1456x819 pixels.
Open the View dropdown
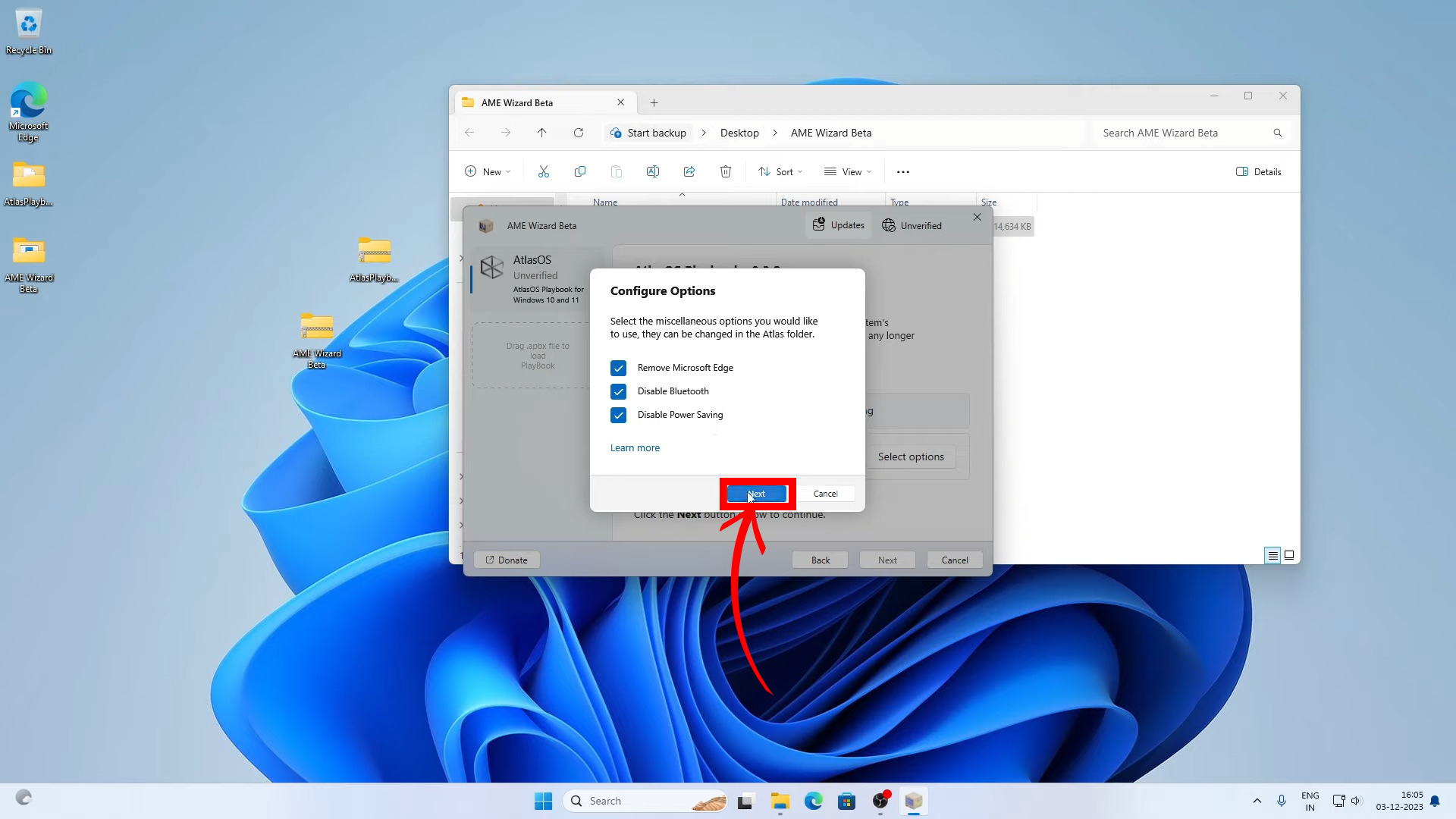(848, 172)
